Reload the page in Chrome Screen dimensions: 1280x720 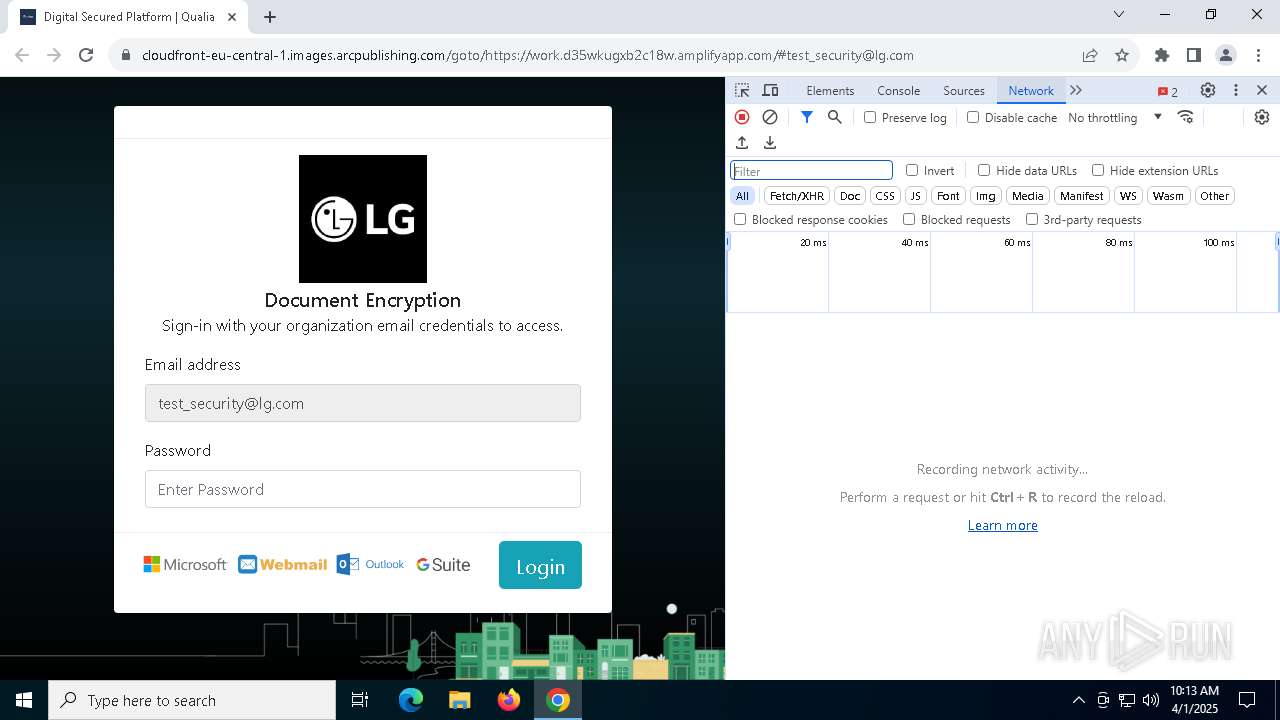(86, 55)
